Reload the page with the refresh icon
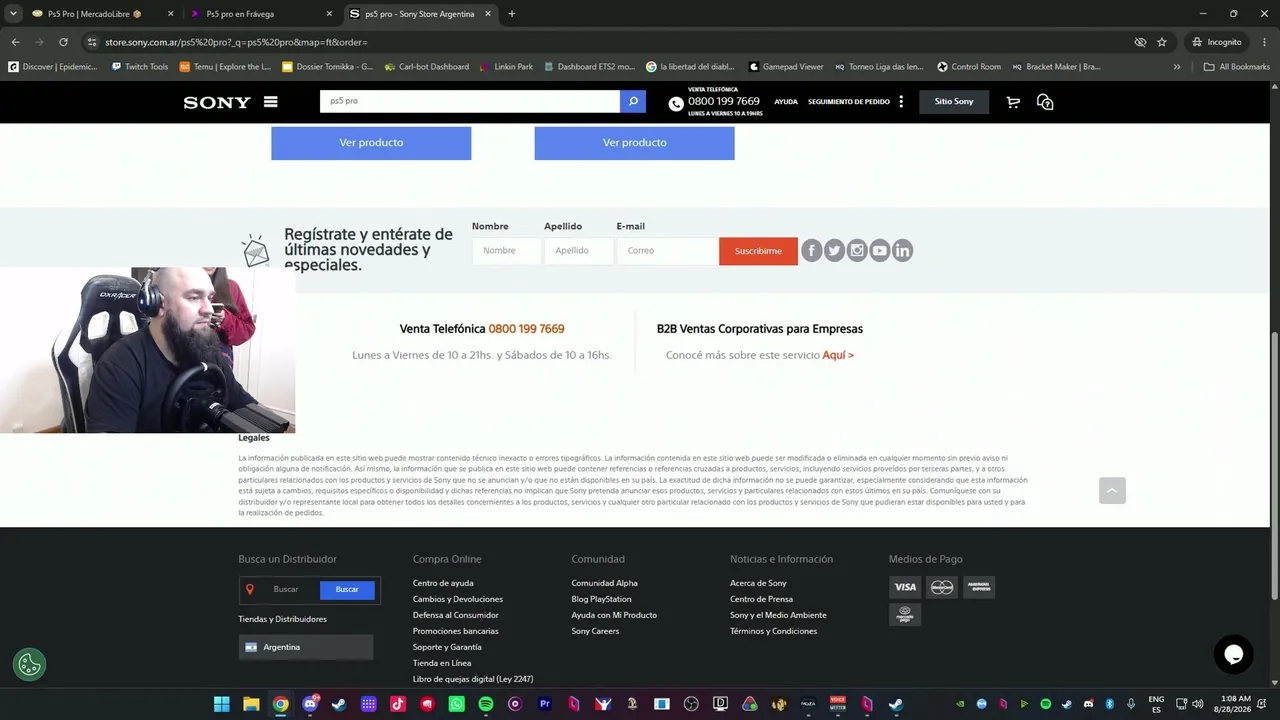Viewport: 1280px width, 720px height. [63, 42]
